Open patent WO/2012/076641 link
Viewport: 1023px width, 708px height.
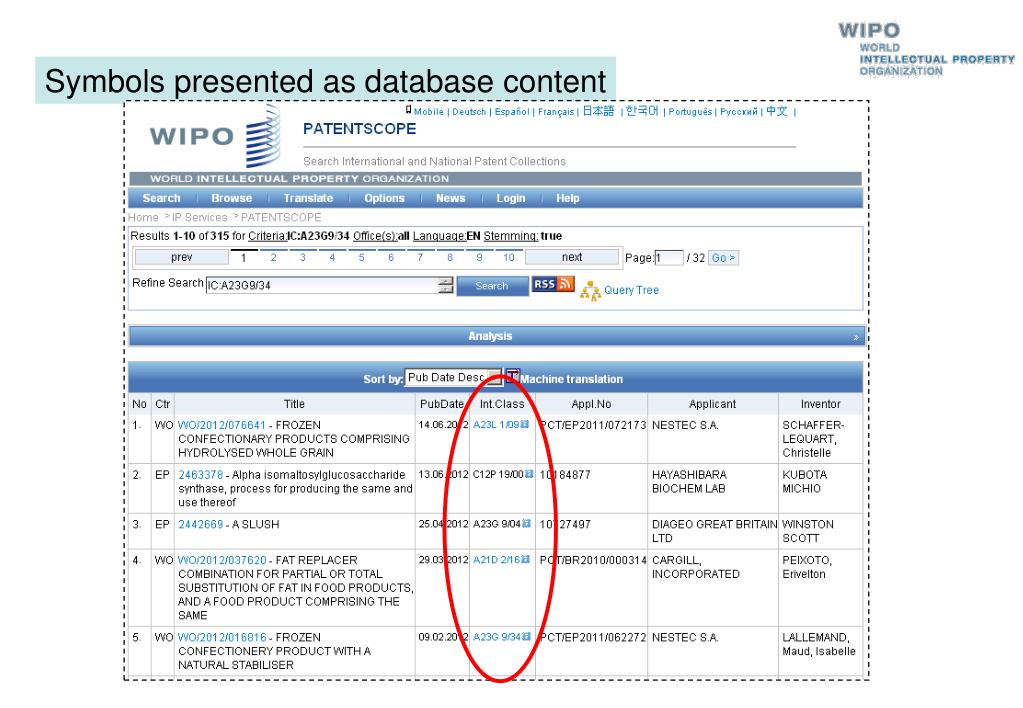[222, 425]
